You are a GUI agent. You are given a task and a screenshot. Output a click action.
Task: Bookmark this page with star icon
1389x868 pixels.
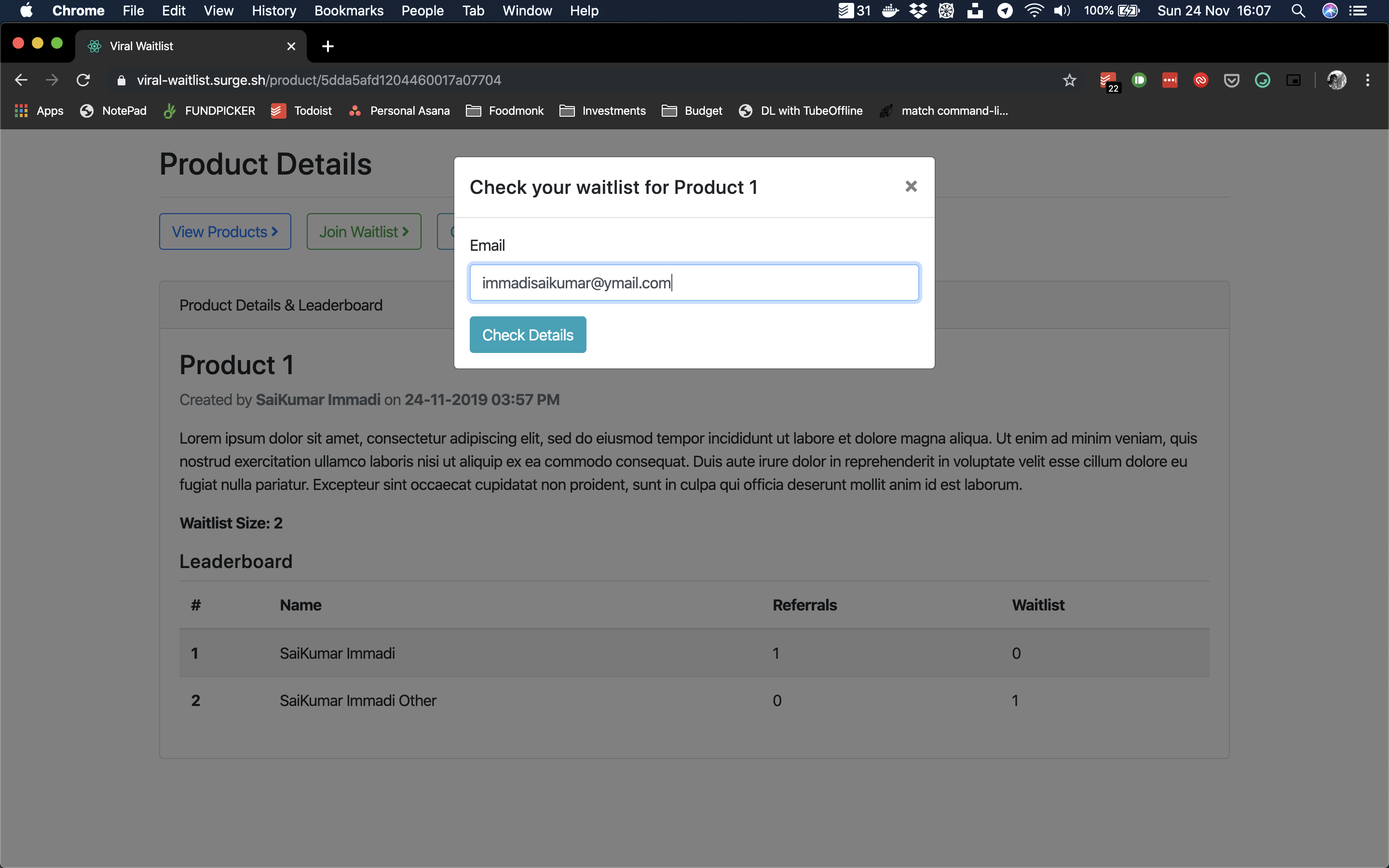[x=1069, y=81]
